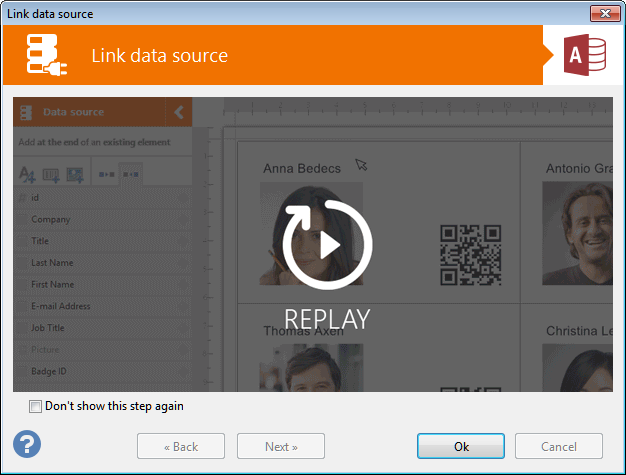Click the Cancel button
This screenshot has height=475, width=626.
[x=559, y=446]
